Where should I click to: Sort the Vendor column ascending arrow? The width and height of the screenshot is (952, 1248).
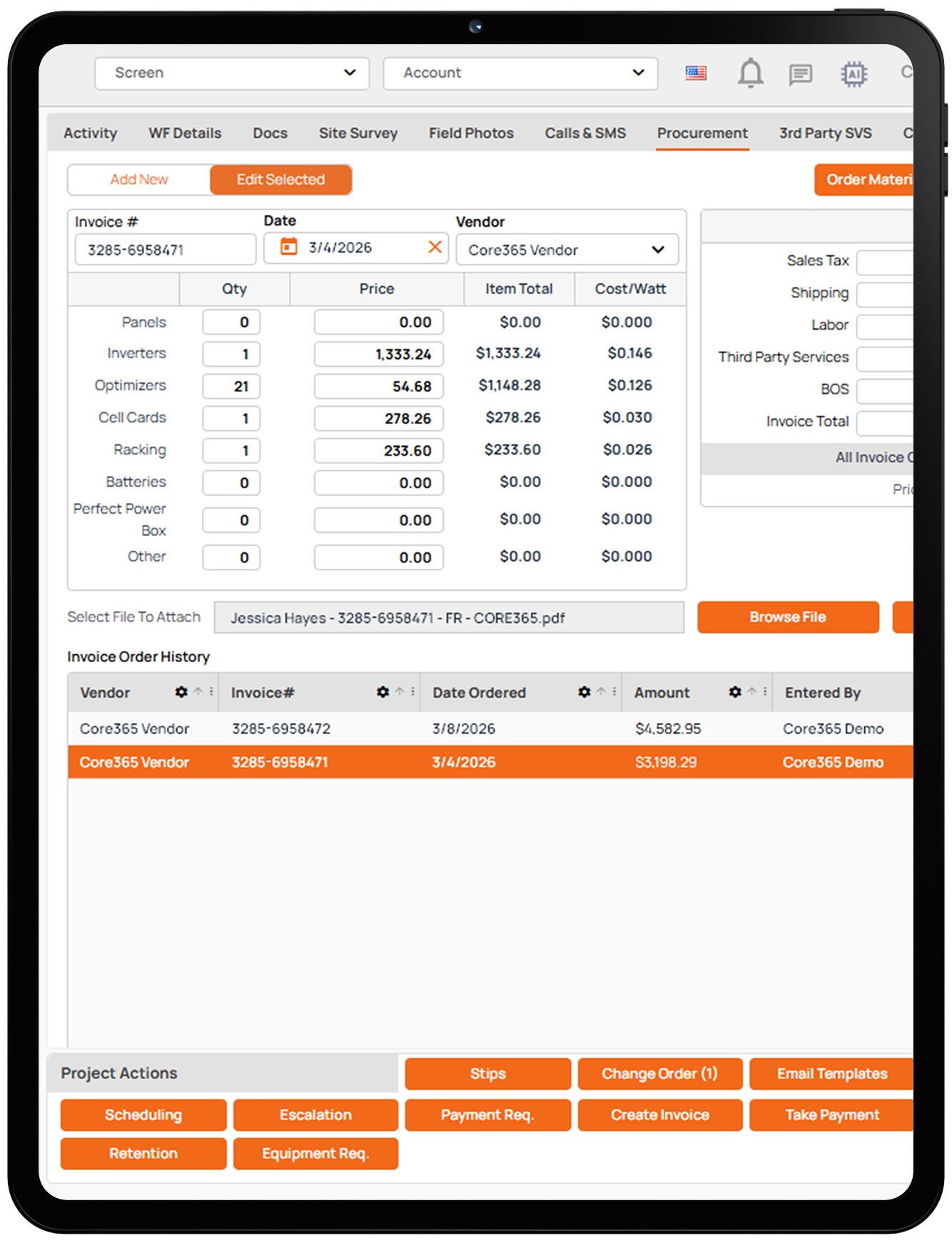[198, 691]
